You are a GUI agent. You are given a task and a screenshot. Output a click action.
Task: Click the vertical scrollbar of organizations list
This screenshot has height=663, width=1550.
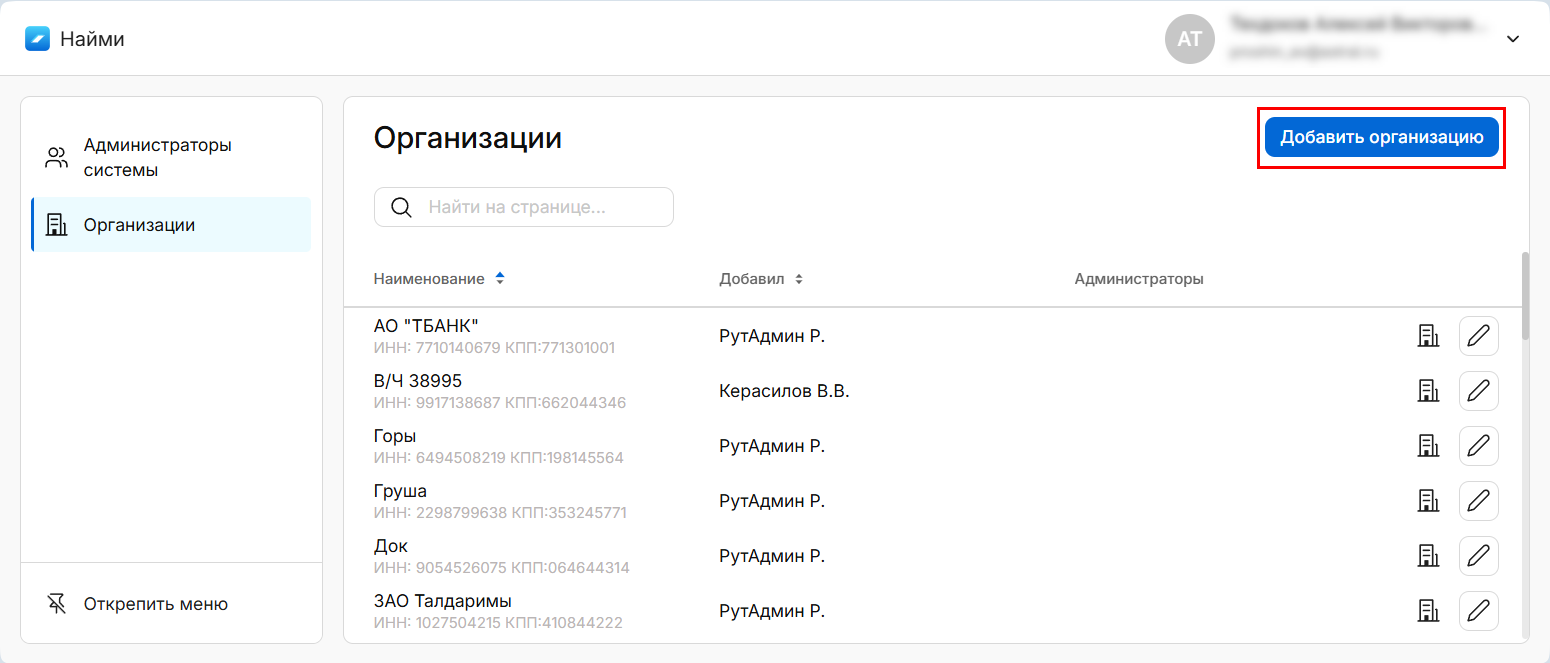coord(1524,296)
